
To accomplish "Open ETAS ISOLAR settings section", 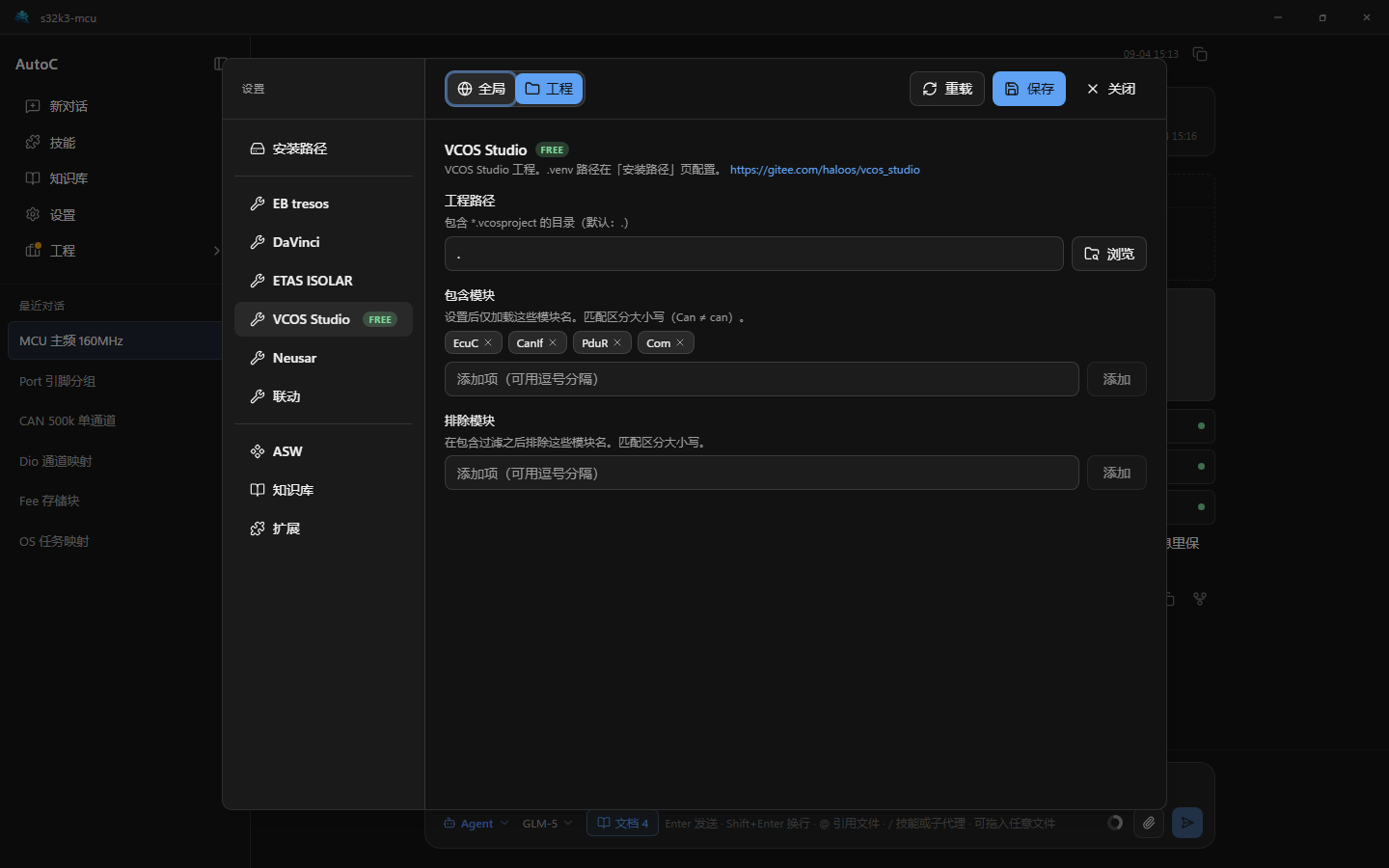I will coord(323,281).
